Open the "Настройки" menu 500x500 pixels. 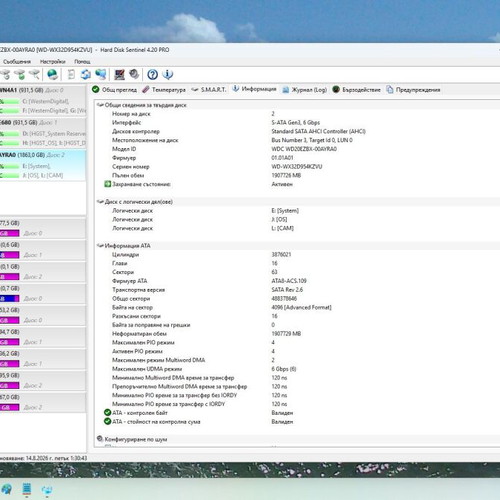pyautogui.click(x=53, y=62)
